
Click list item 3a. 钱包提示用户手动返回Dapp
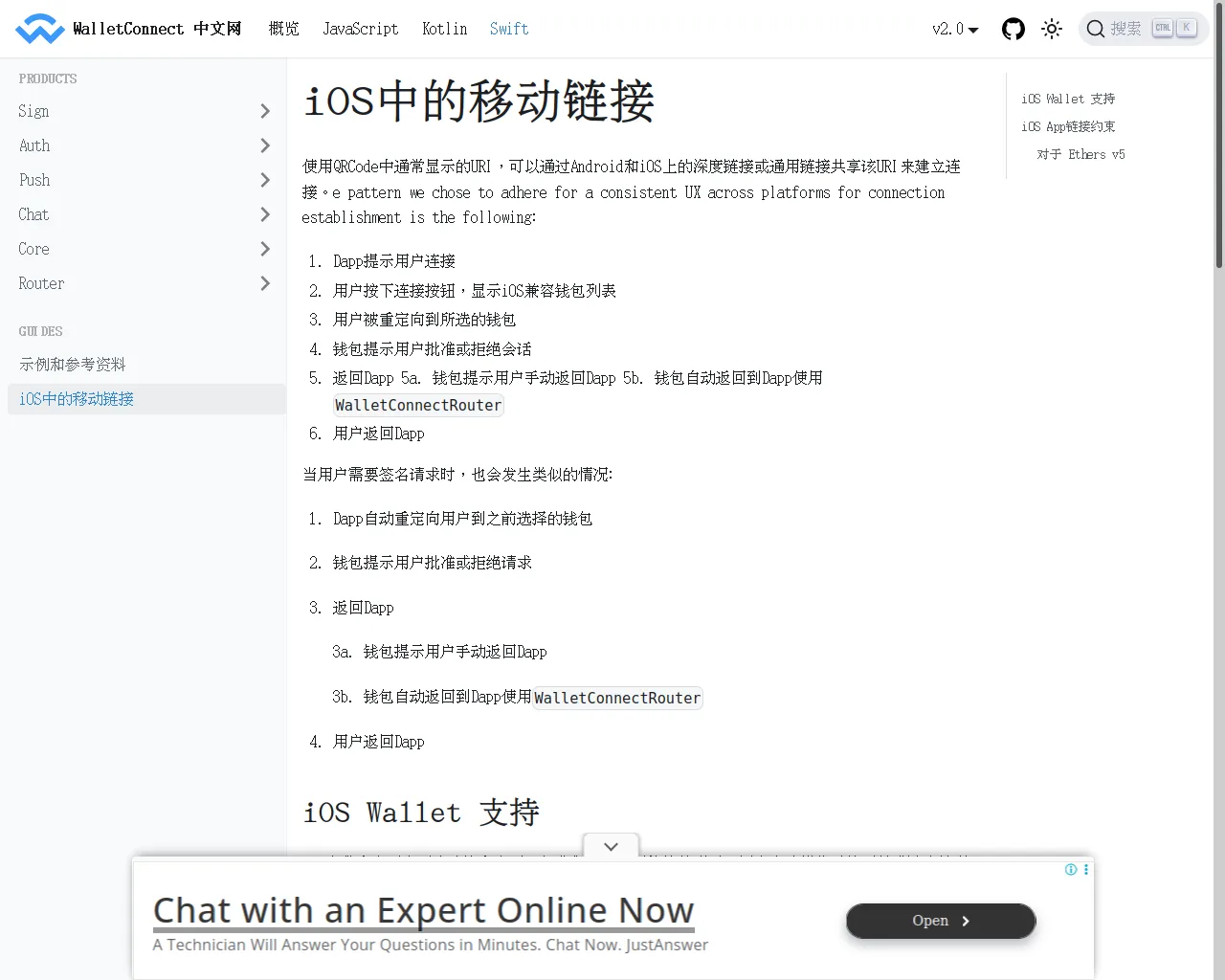pos(440,652)
